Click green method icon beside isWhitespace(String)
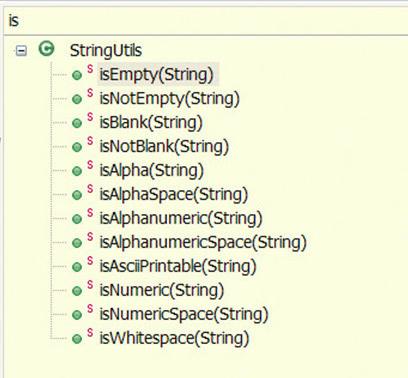The height and width of the screenshot is (378, 408). (77, 339)
